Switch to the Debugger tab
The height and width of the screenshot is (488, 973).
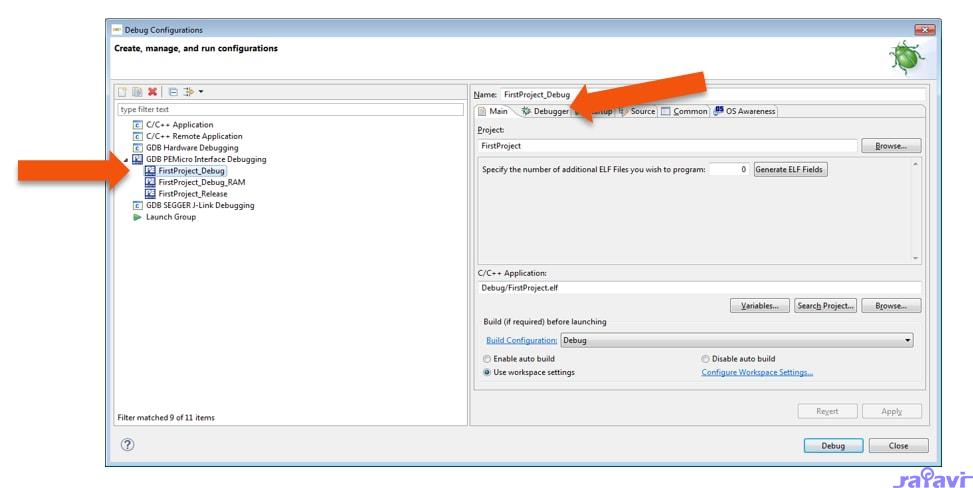pos(544,111)
